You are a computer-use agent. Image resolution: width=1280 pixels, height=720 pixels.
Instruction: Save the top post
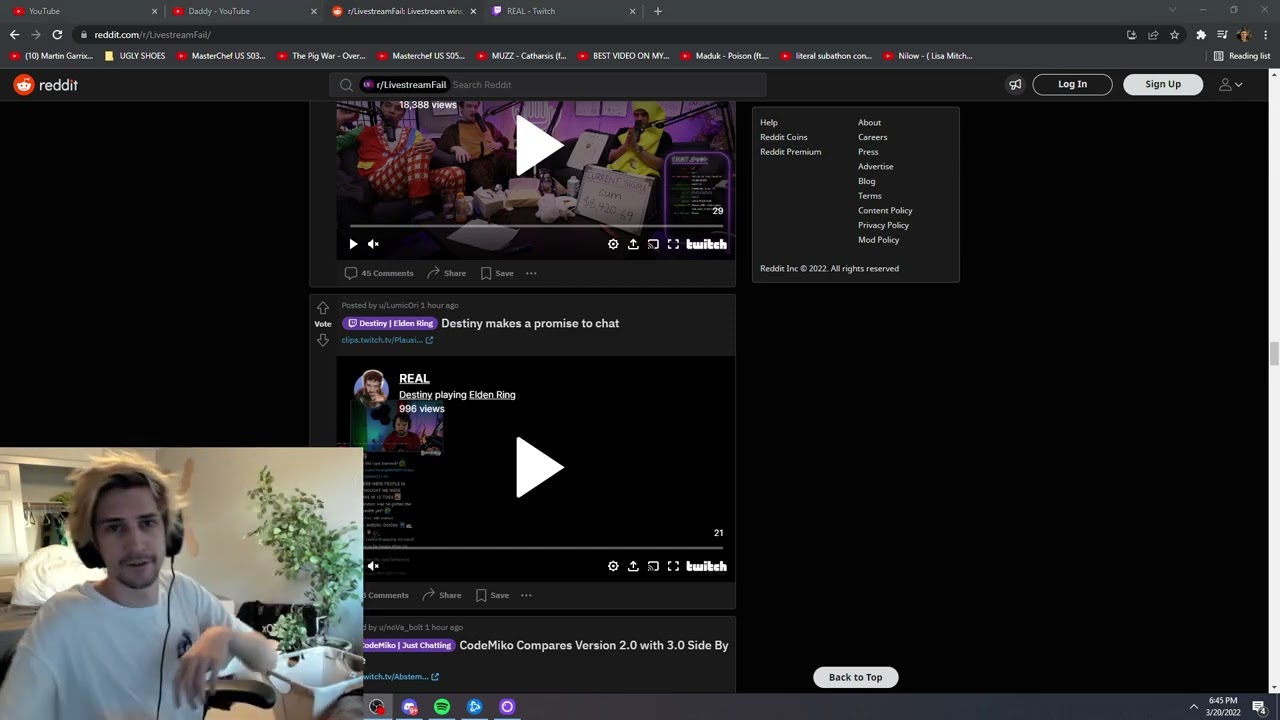[x=497, y=273]
